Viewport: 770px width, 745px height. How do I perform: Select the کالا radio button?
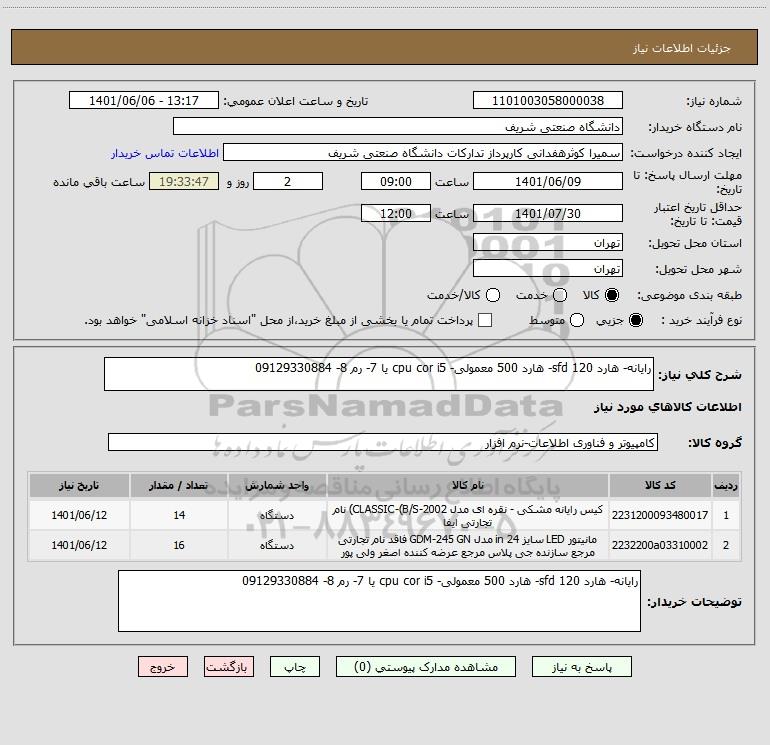[612, 295]
